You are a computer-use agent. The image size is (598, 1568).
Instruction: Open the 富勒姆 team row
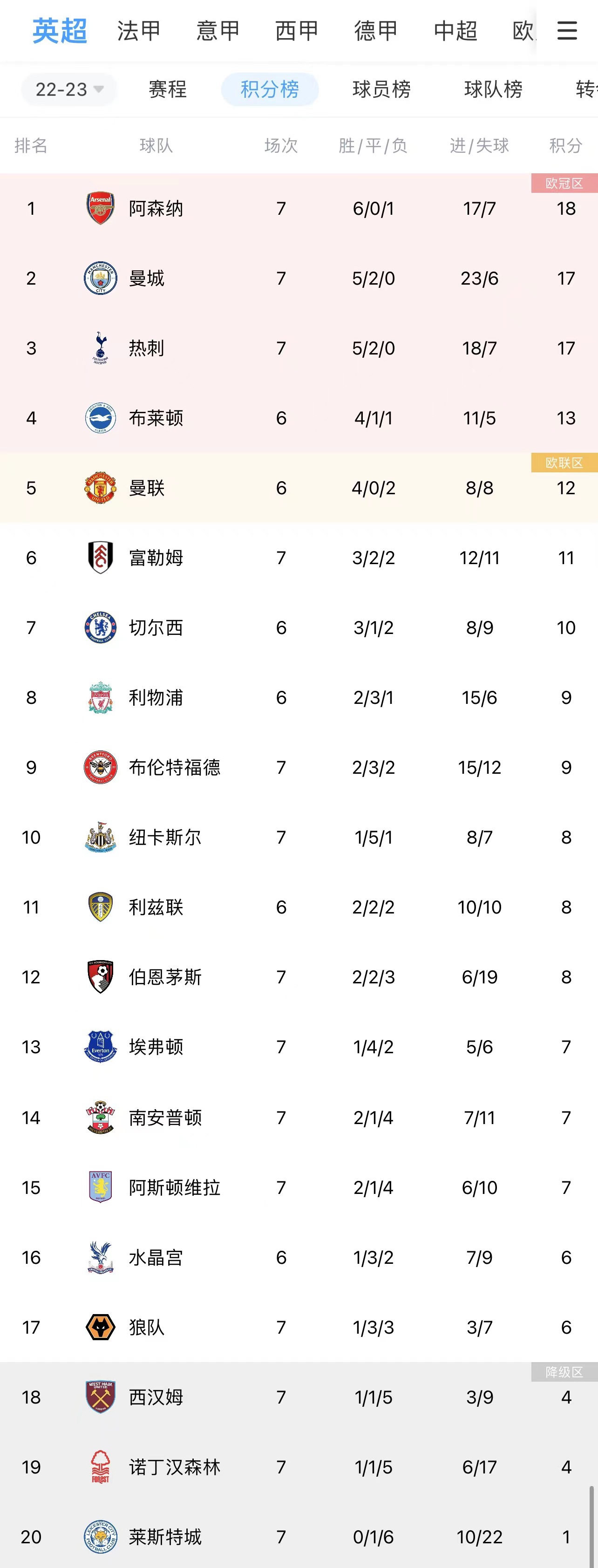click(x=299, y=558)
